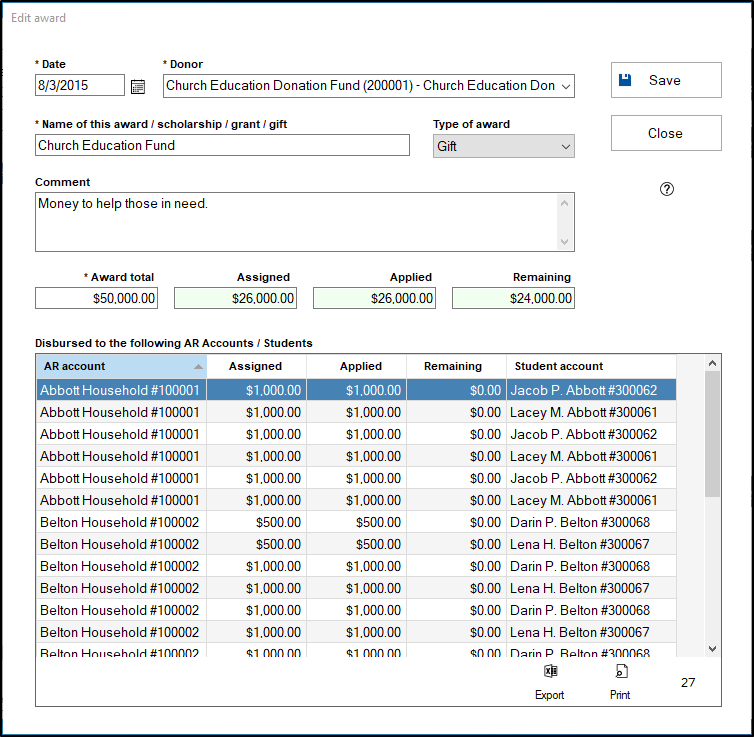Click the help question mark icon
Image resolution: width=754 pixels, height=737 pixels.
coord(667,189)
